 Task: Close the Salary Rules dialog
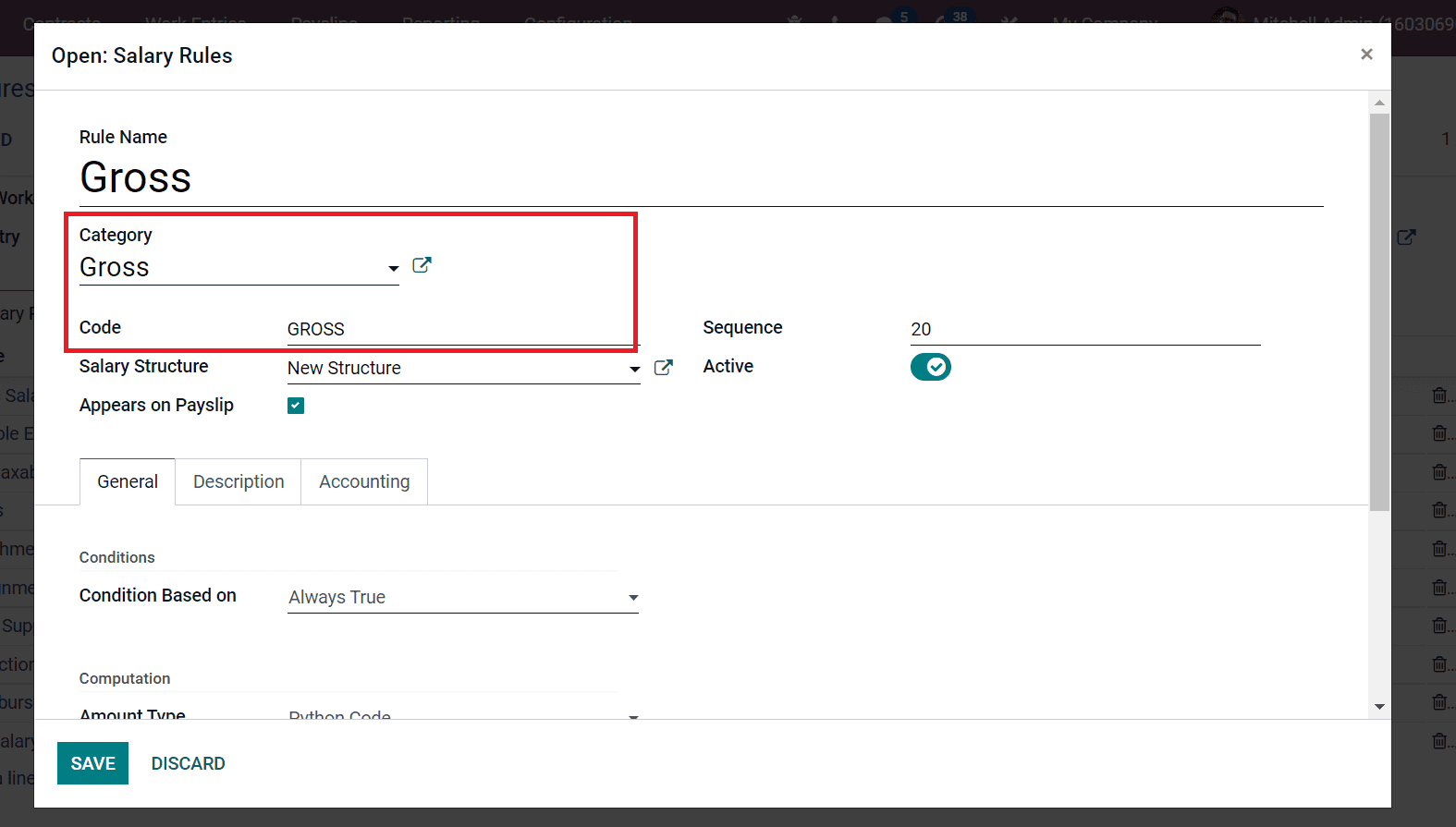click(x=1366, y=55)
